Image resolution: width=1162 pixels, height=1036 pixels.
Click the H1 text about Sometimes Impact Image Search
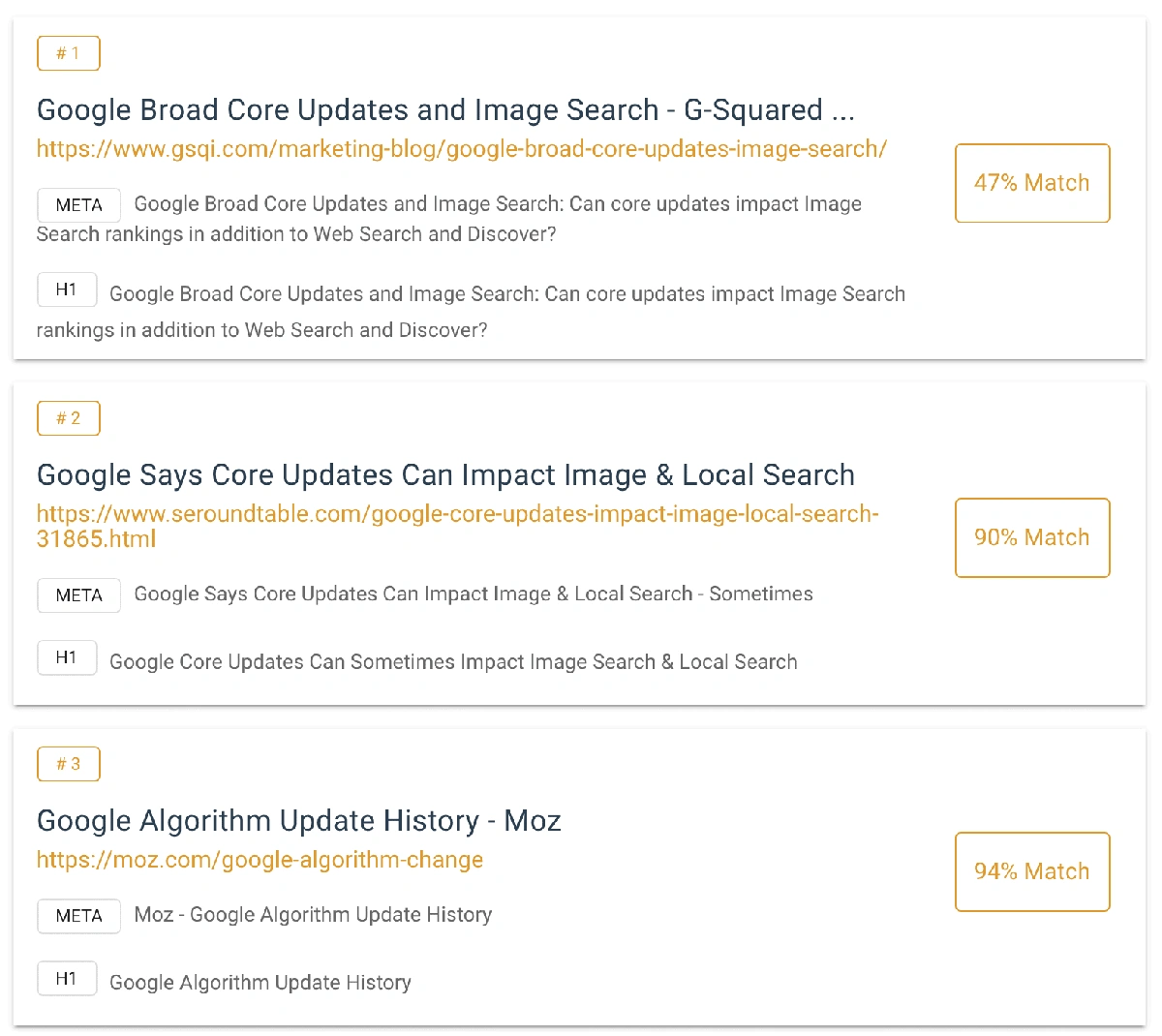(453, 662)
